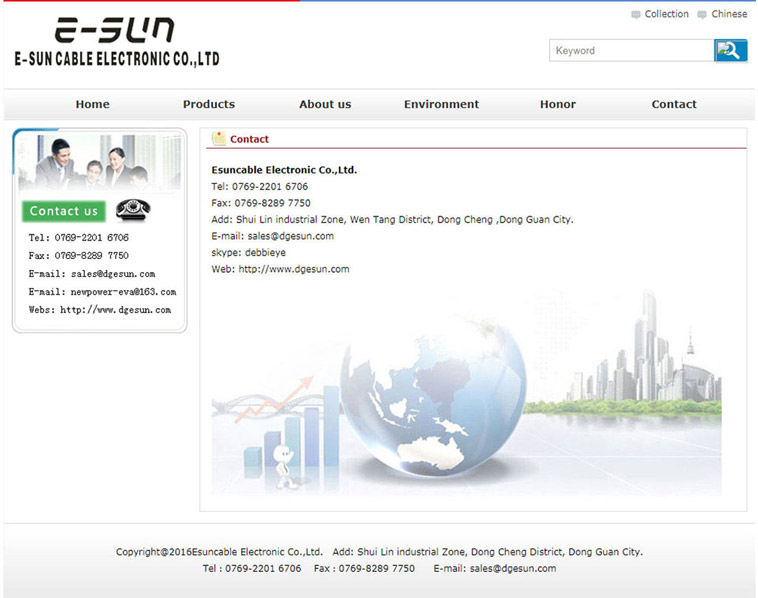The image size is (758, 598).
Task: Click the http://www.dgesun.com web address in content
Action: [294, 269]
